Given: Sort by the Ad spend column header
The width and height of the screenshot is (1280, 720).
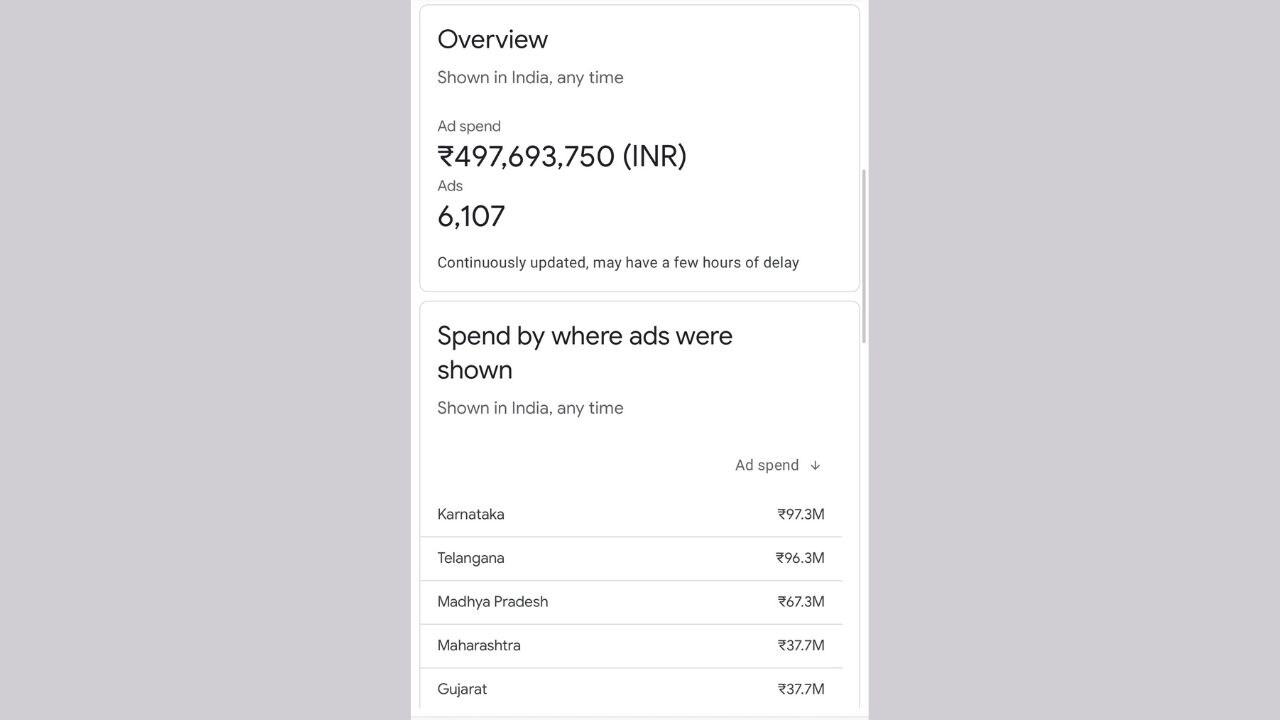Looking at the screenshot, I should [x=767, y=465].
